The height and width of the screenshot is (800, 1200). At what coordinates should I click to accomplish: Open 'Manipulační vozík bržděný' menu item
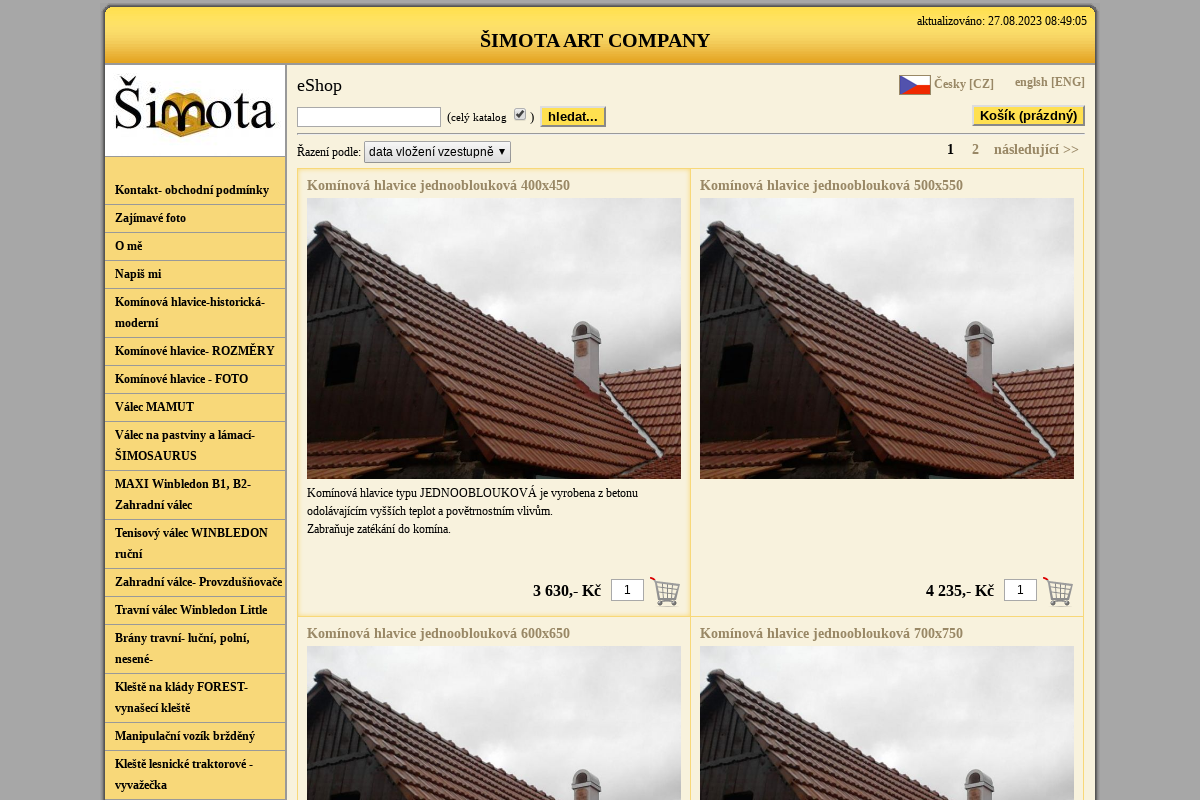pyautogui.click(x=195, y=736)
